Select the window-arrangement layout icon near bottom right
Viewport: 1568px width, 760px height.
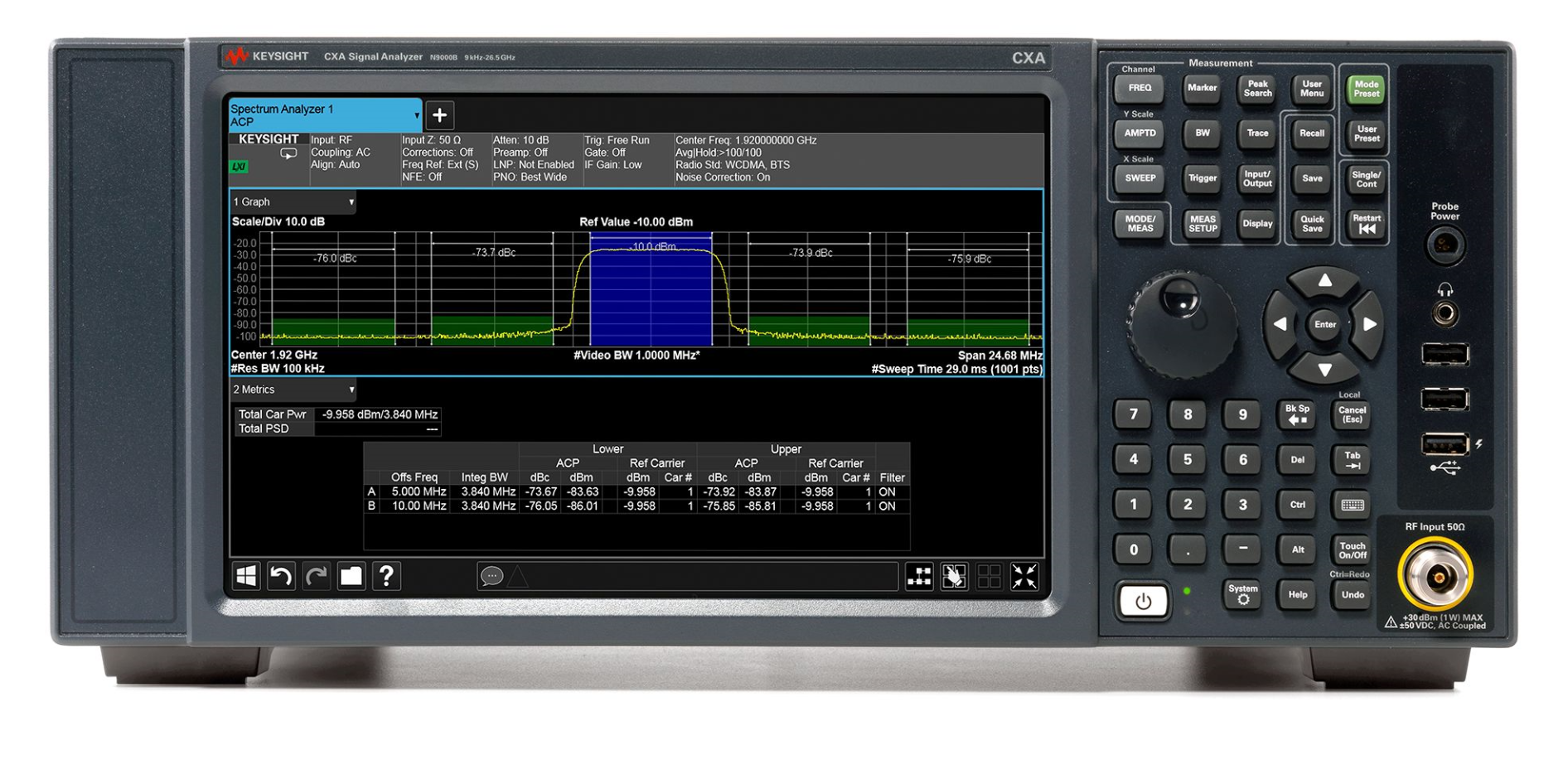(x=988, y=577)
